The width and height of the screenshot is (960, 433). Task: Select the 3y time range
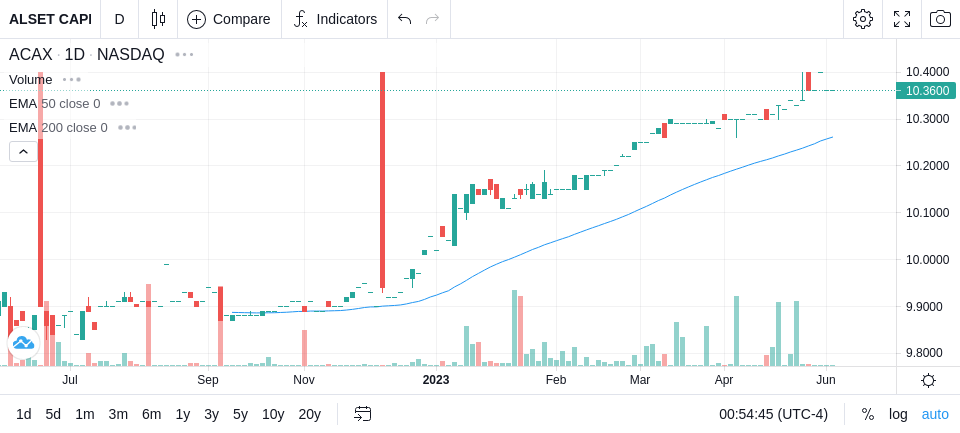pos(211,415)
